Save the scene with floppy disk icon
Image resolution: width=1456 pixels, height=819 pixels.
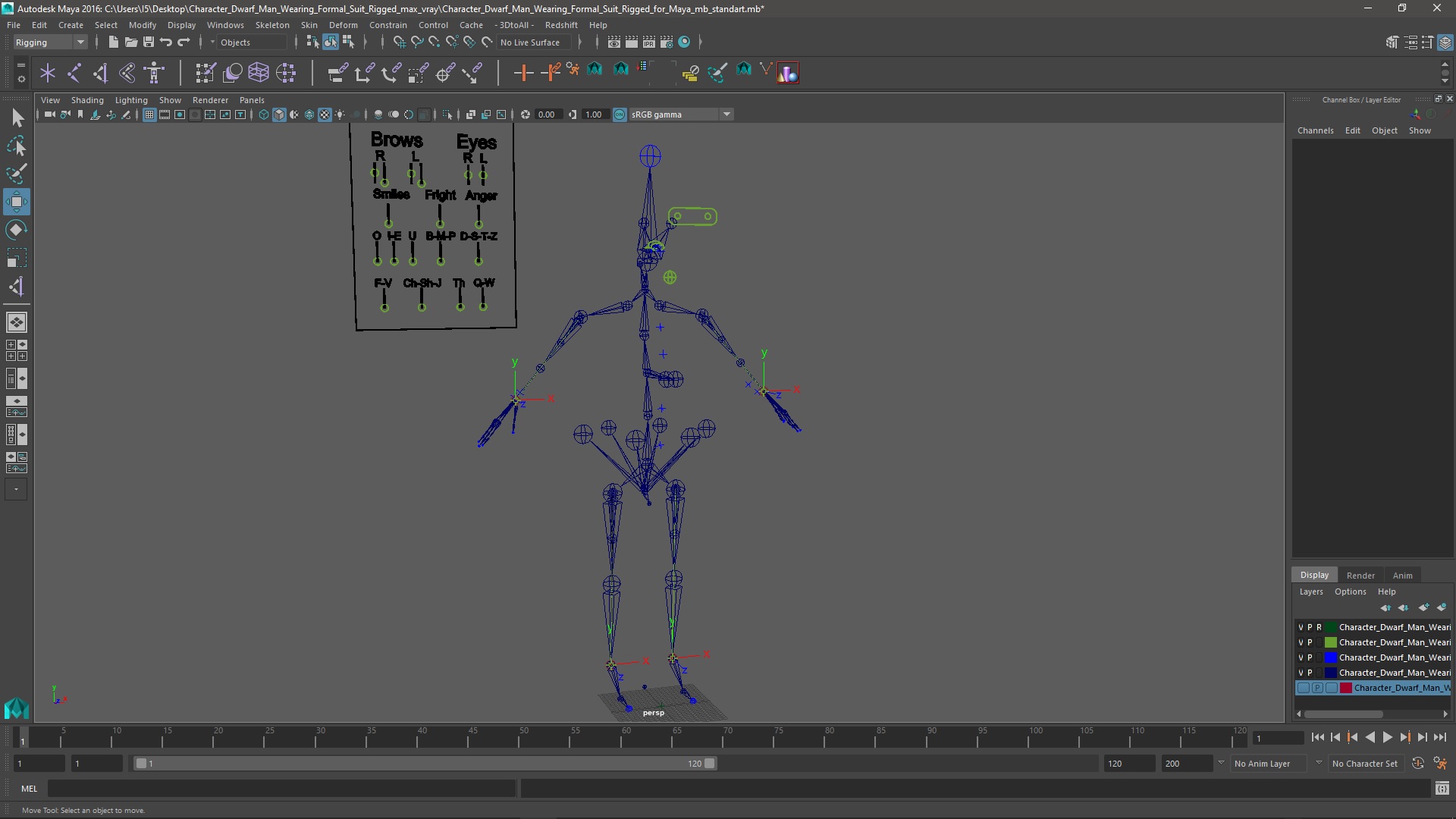coord(149,42)
